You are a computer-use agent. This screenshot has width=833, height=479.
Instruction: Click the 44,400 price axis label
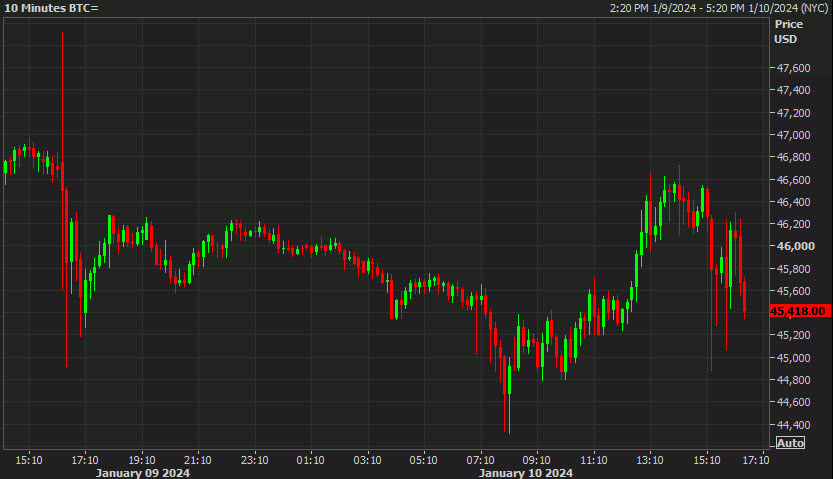pos(793,425)
